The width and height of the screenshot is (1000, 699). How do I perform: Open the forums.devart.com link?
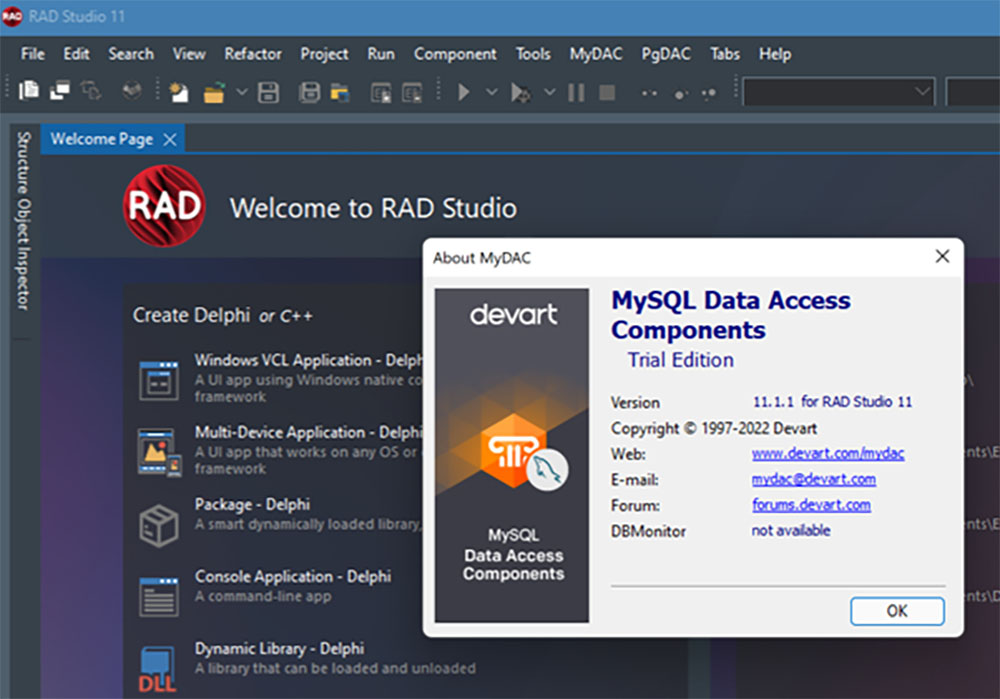811,504
